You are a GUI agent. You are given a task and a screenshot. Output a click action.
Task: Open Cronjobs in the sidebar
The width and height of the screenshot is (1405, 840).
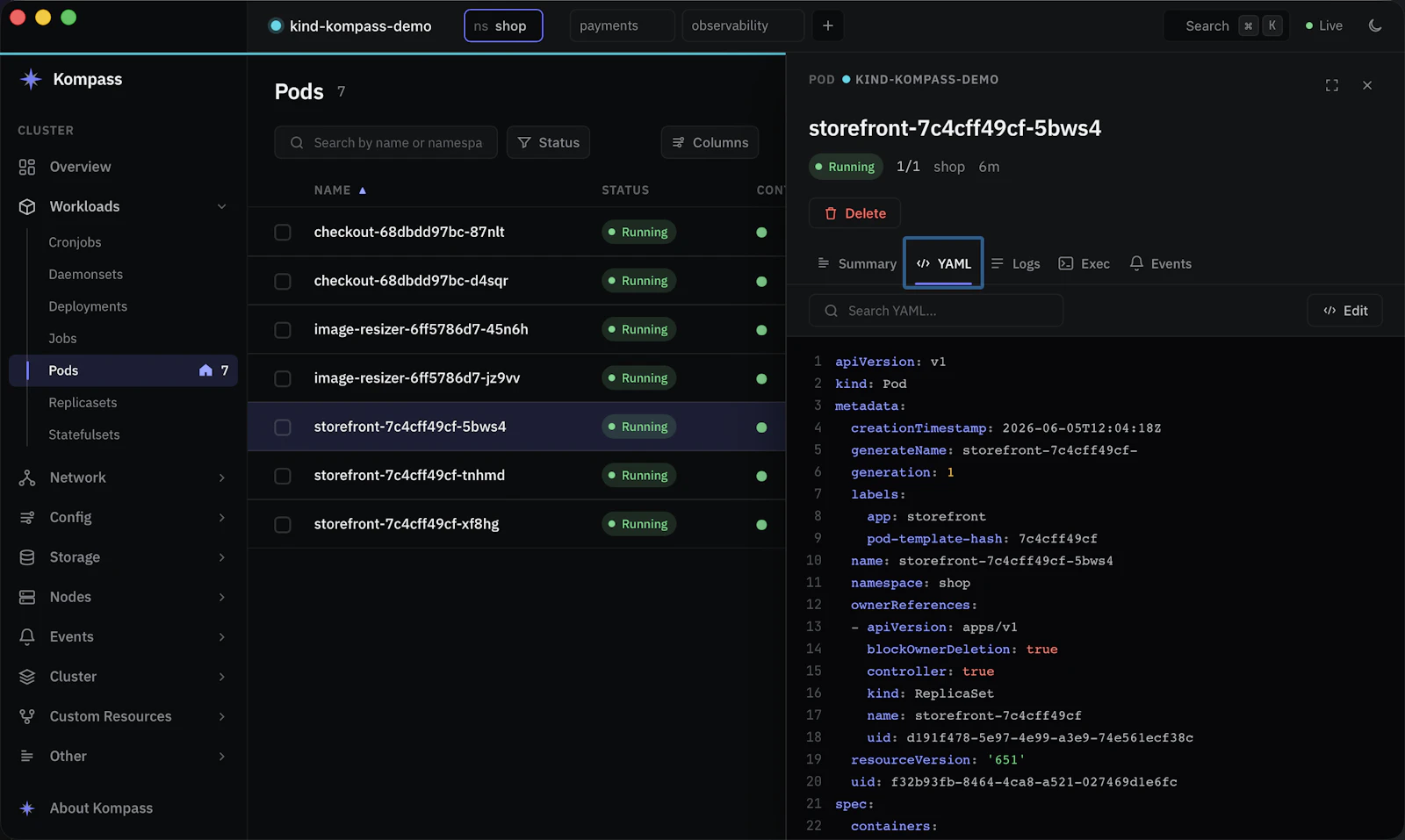coord(75,242)
